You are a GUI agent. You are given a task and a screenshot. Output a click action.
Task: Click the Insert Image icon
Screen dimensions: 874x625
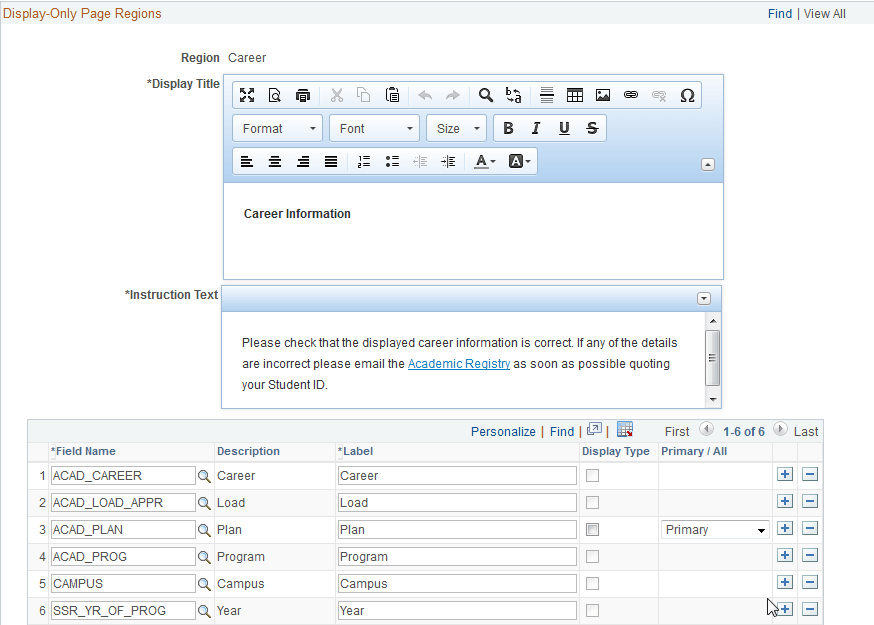tap(603, 95)
